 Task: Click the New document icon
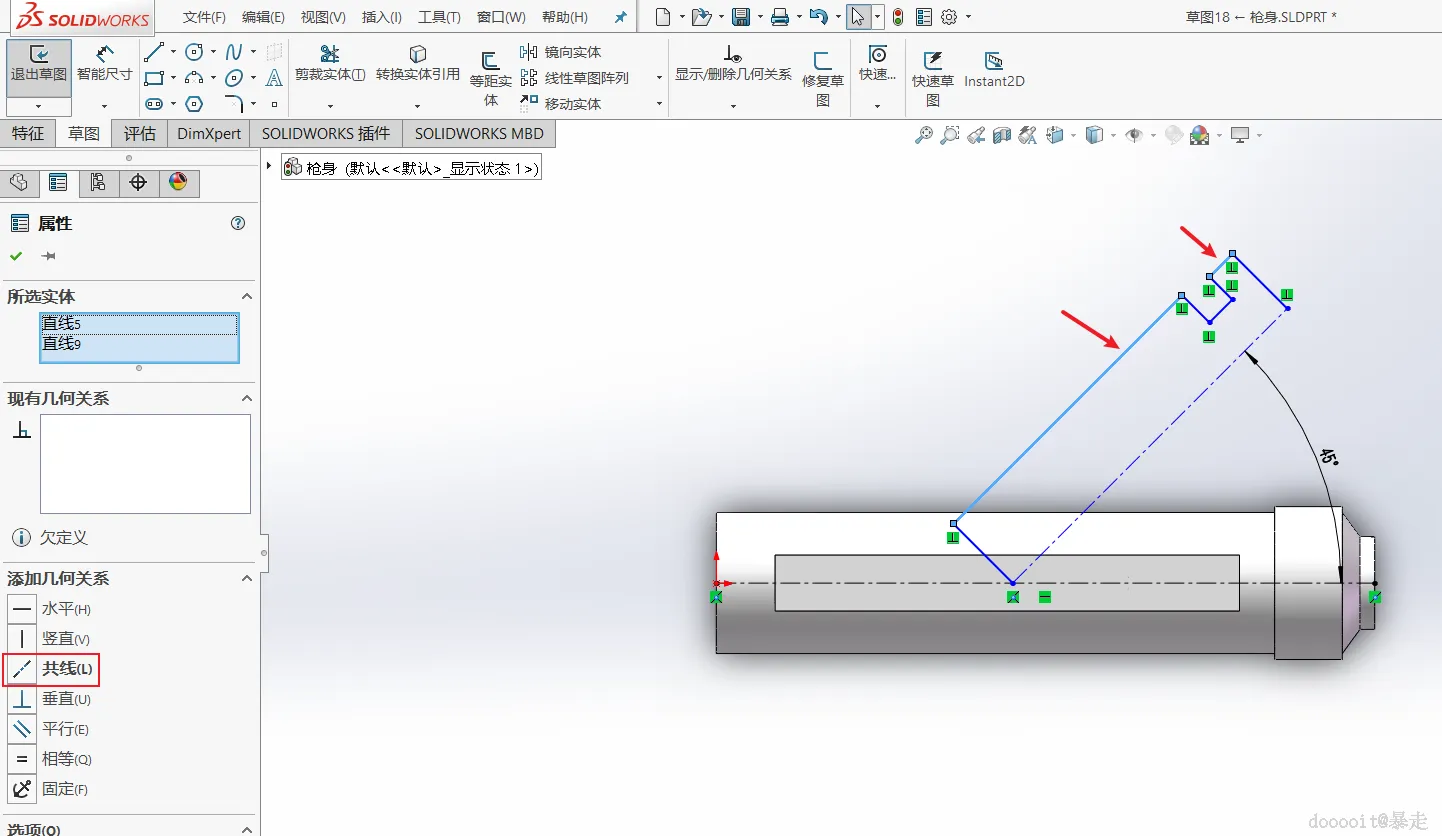click(x=663, y=17)
